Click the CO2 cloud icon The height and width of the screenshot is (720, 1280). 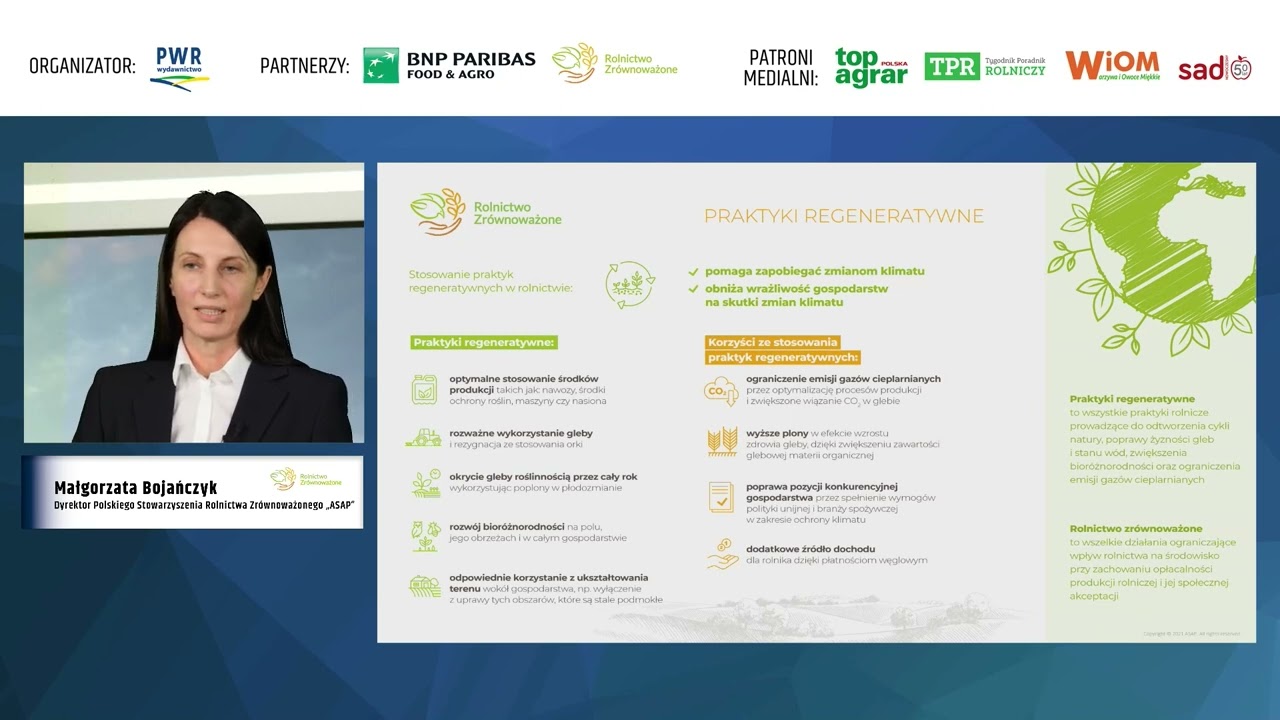pos(721,390)
